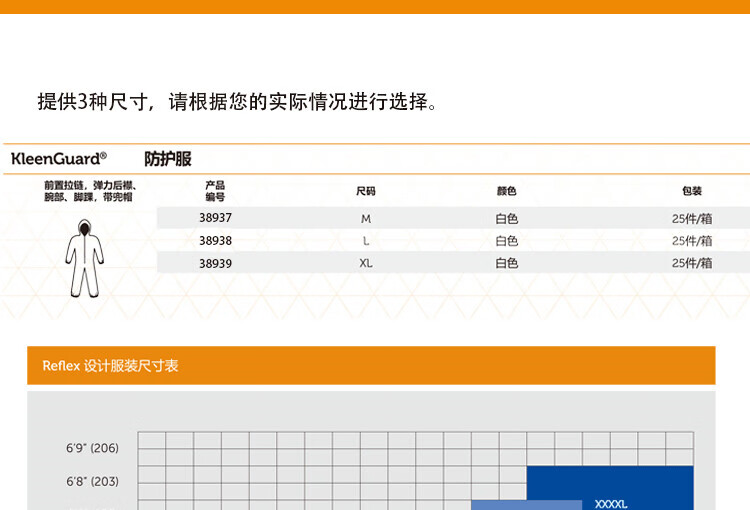Choose size M in the size column
Screen dimensions: 750x510
(366, 218)
